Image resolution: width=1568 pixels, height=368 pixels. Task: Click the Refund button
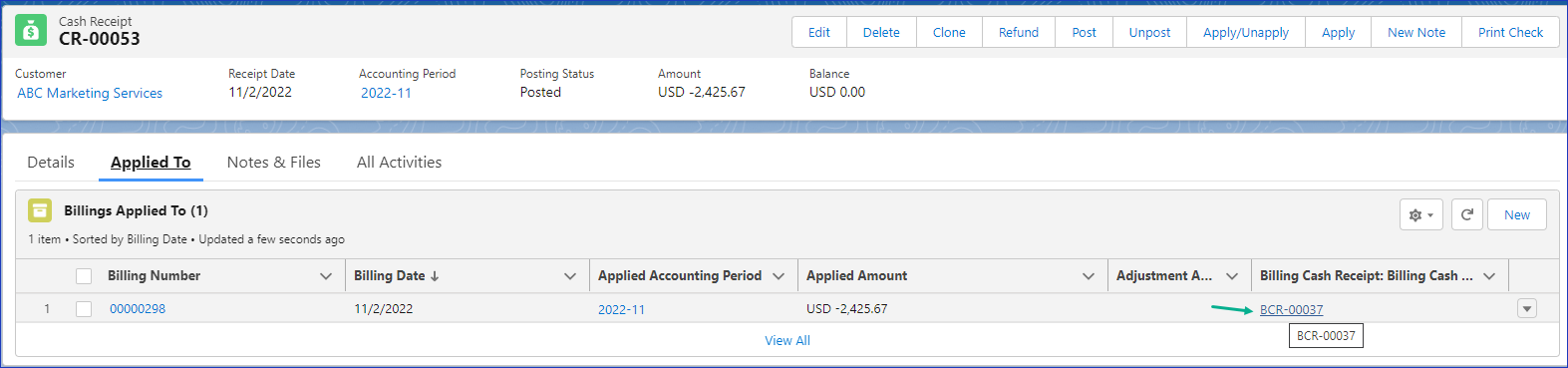coord(1019,32)
